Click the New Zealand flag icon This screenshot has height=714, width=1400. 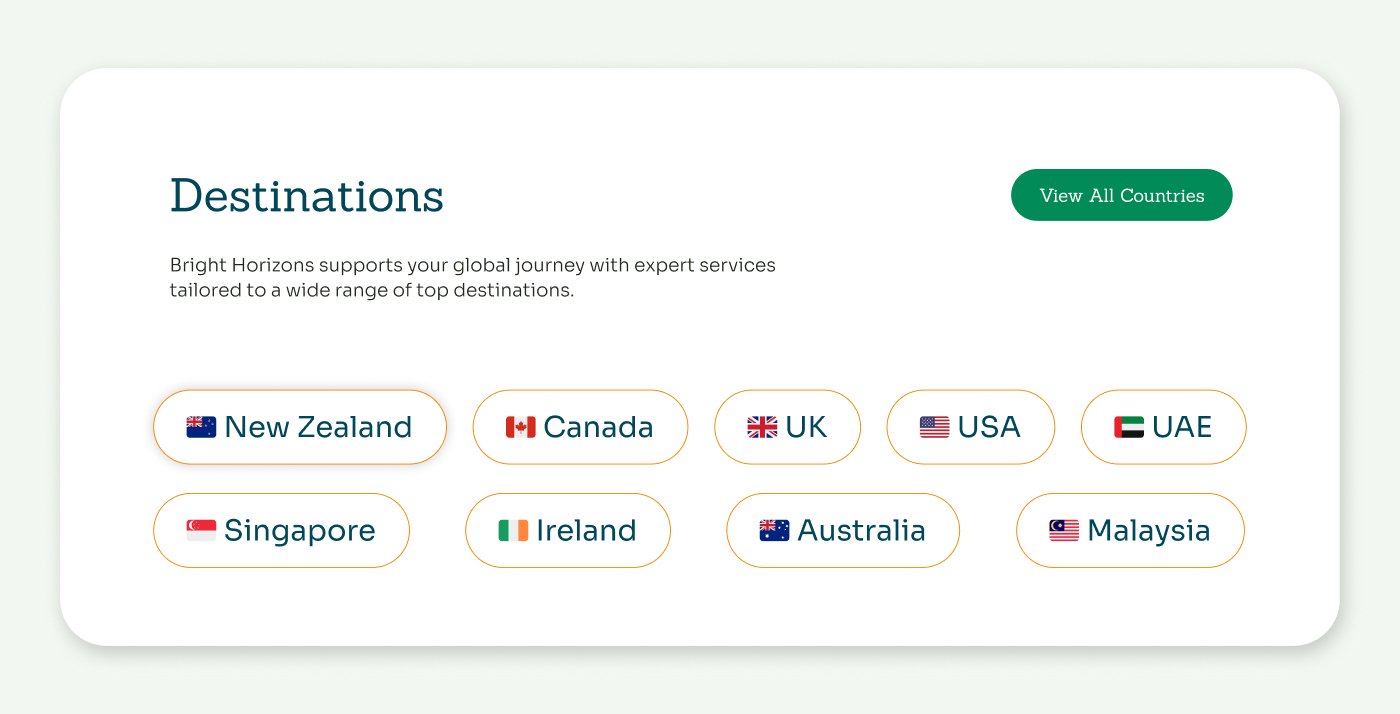click(201, 427)
